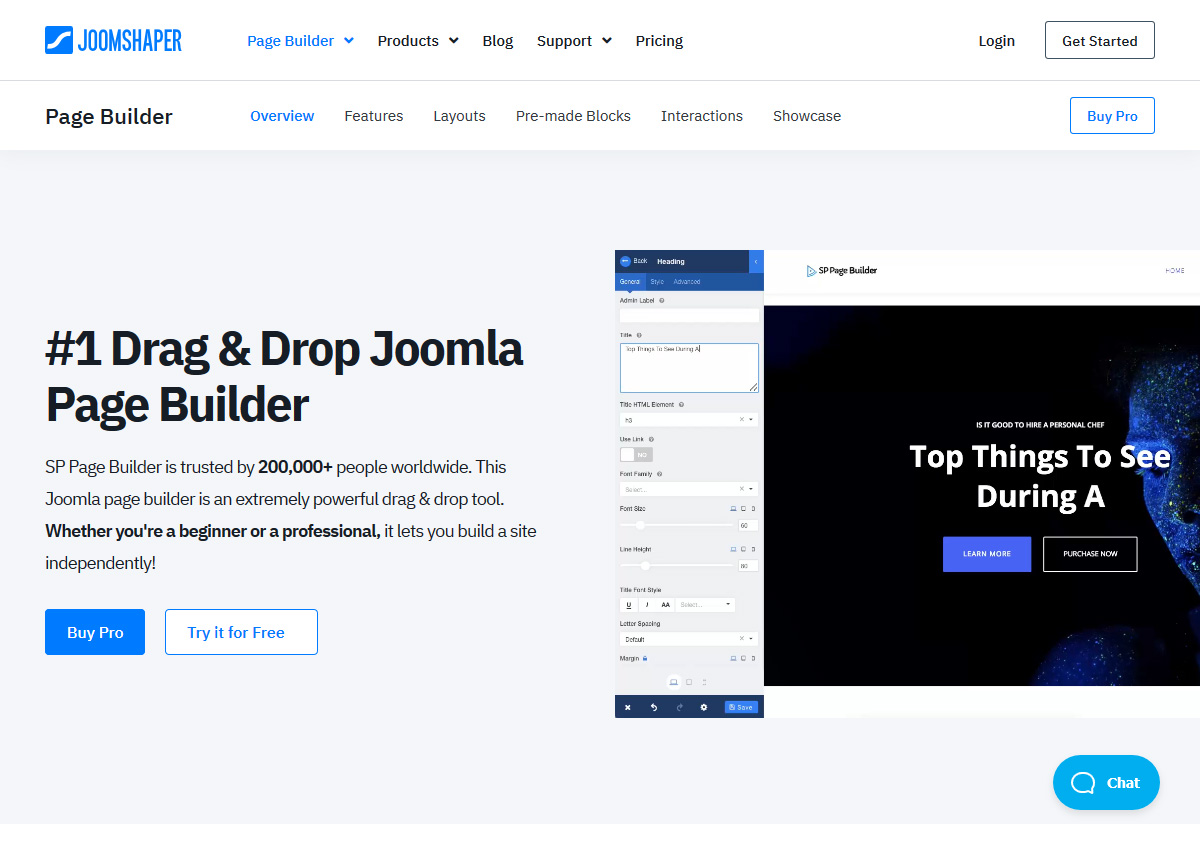Click the Get Started button

click(x=1099, y=40)
